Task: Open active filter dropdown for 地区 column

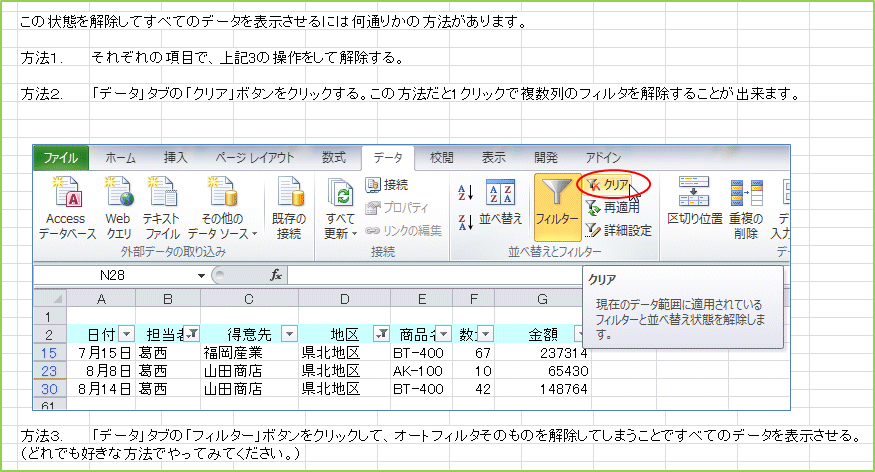Action: 382,334
